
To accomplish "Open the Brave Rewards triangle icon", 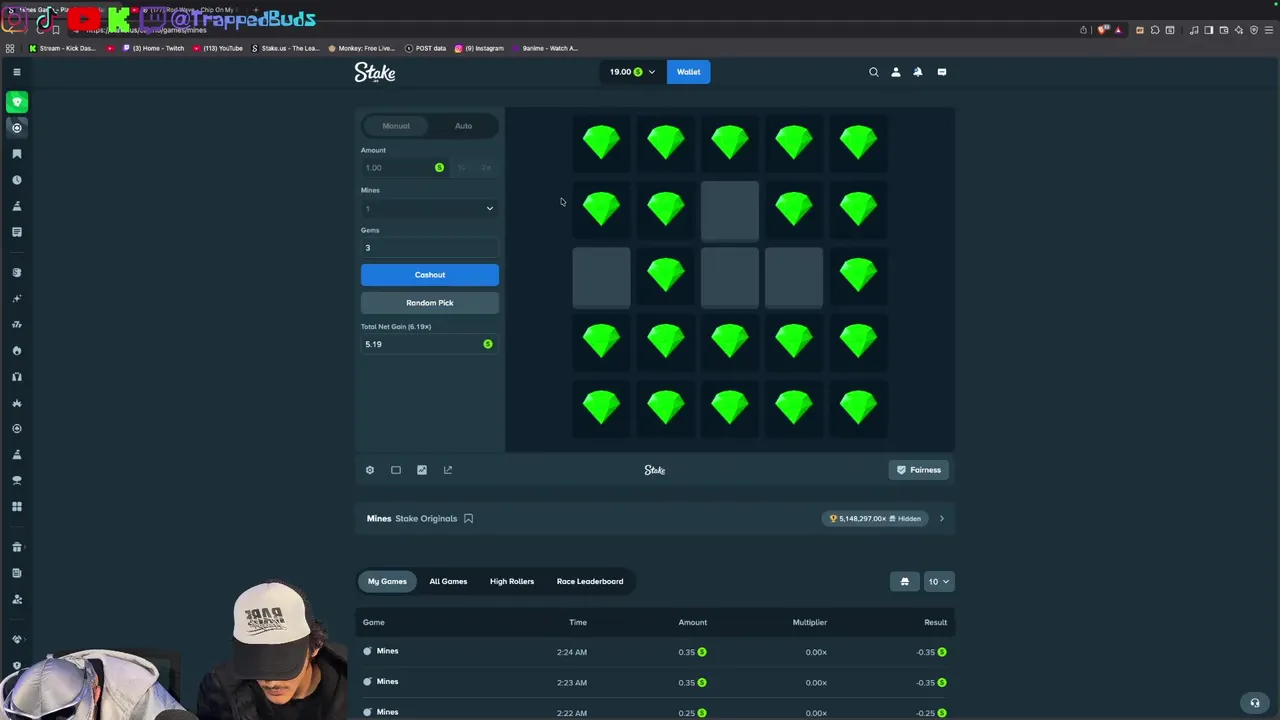I will pos(1118,30).
